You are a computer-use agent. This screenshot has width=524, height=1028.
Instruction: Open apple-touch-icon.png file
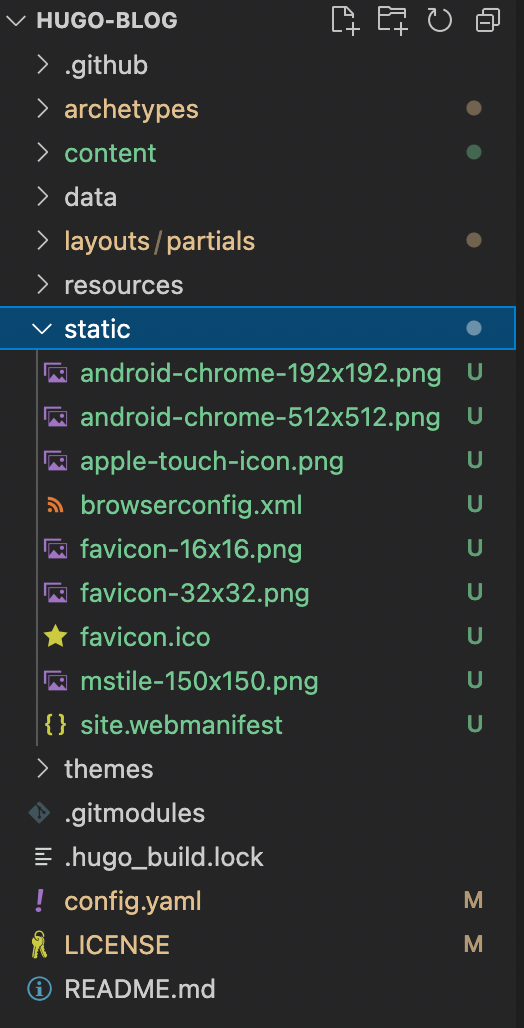(262, 461)
